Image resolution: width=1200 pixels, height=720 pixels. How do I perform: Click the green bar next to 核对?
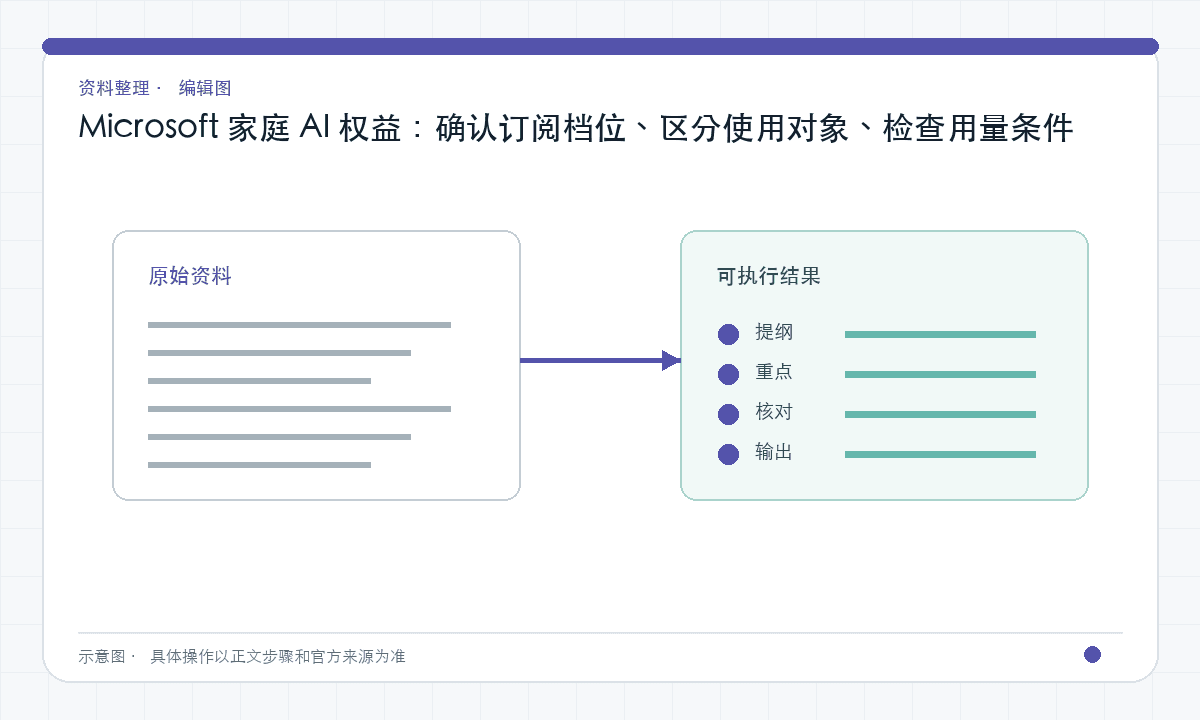coord(940,414)
